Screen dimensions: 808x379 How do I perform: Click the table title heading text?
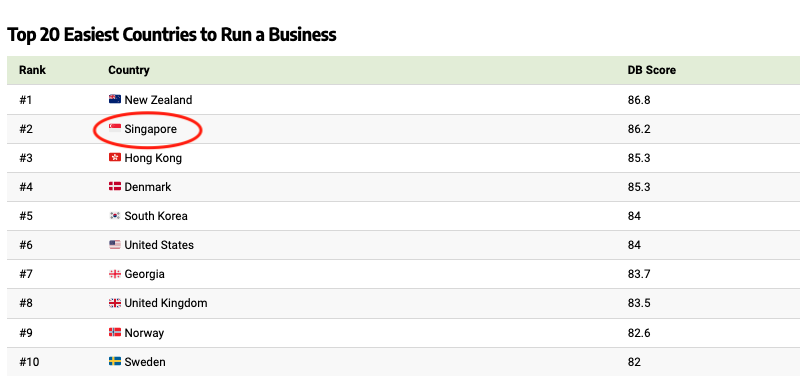(172, 35)
